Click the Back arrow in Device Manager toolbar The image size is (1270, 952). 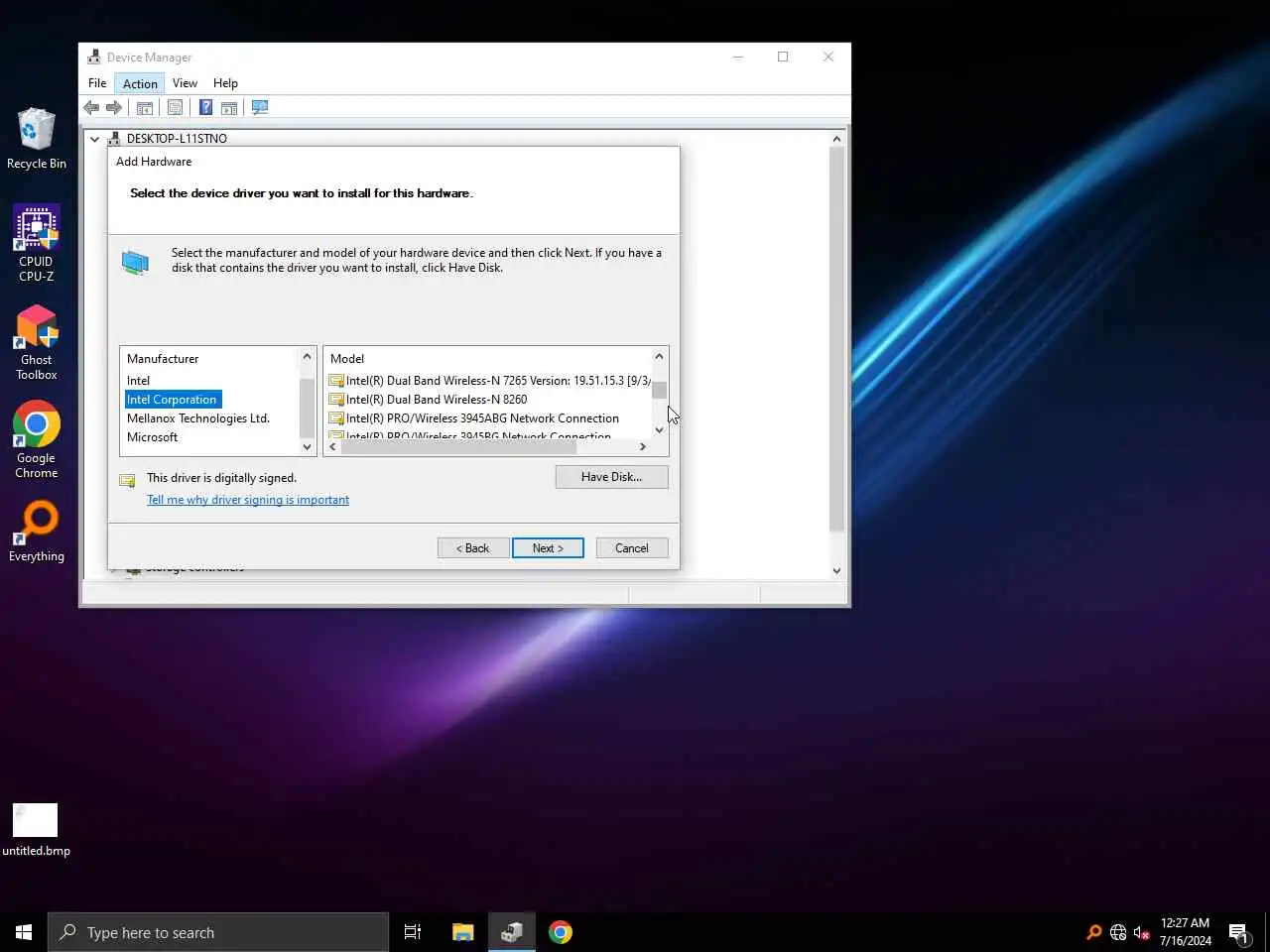pyautogui.click(x=91, y=107)
